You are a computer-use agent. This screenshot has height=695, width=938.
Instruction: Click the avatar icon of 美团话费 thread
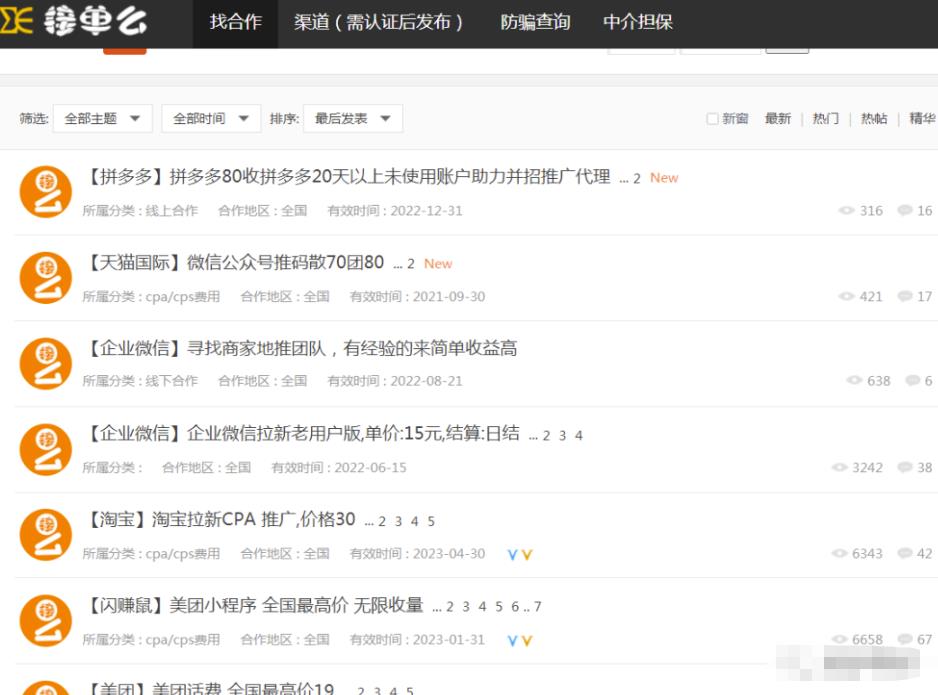pyautogui.click(x=44, y=689)
